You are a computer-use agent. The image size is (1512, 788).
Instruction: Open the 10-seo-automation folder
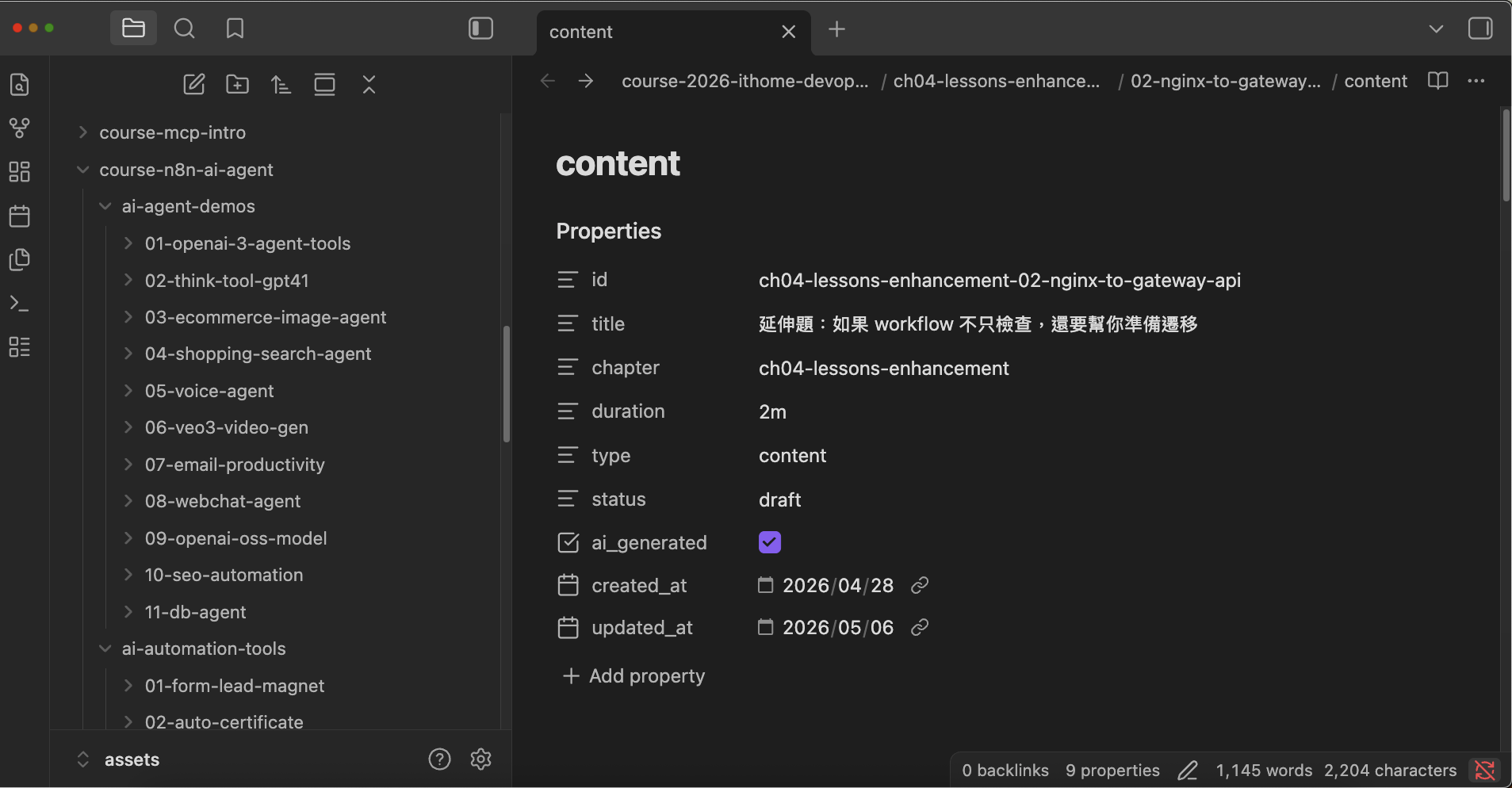coord(224,575)
